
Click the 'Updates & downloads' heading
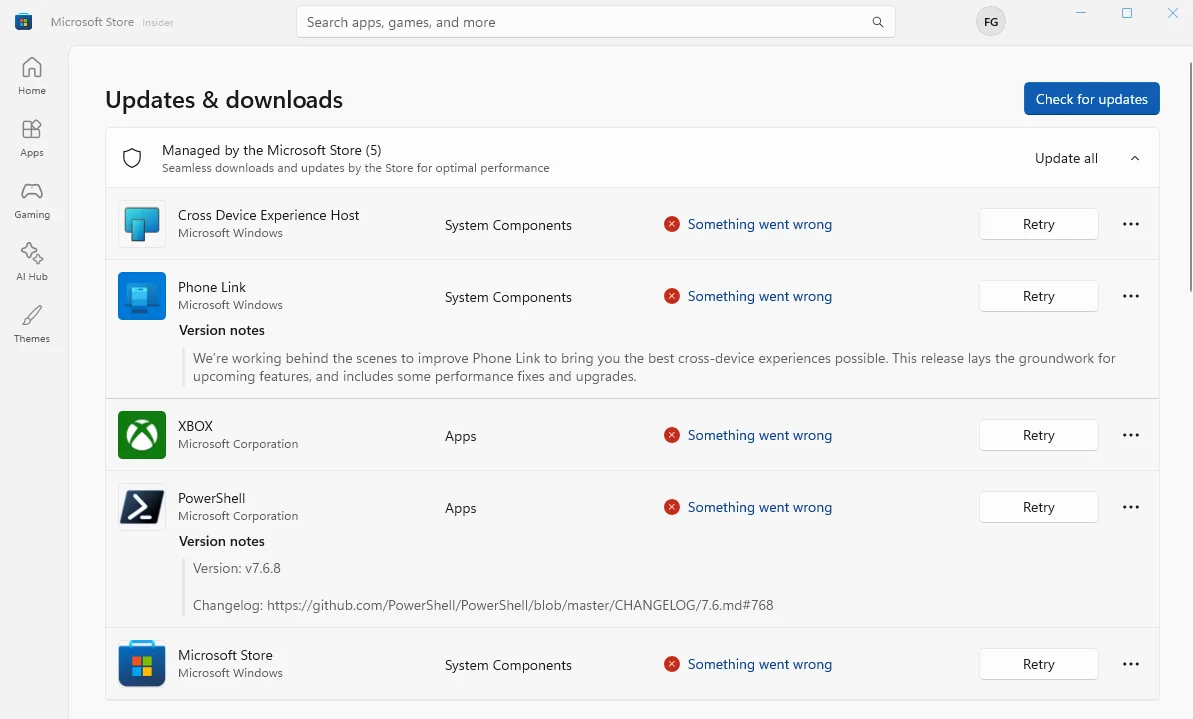click(x=224, y=100)
